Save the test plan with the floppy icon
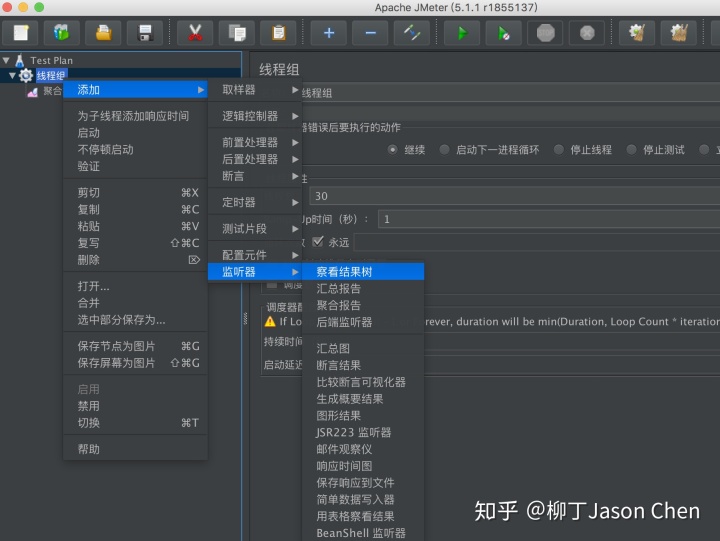 [x=145, y=33]
